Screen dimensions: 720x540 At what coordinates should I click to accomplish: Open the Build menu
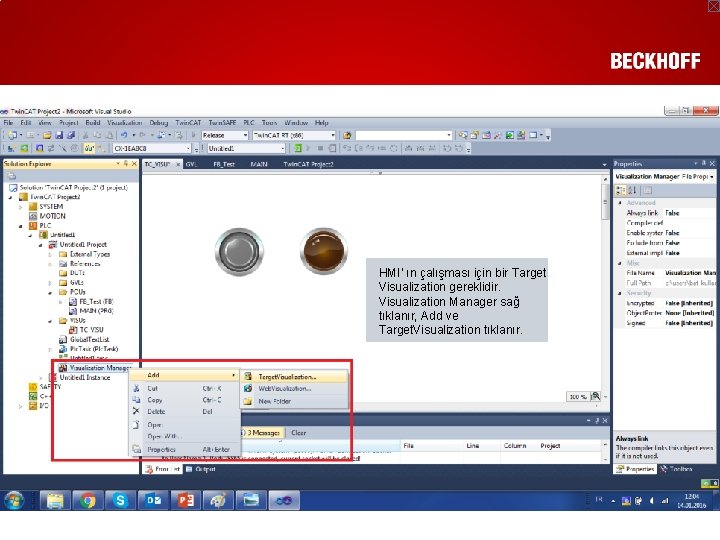(93, 123)
